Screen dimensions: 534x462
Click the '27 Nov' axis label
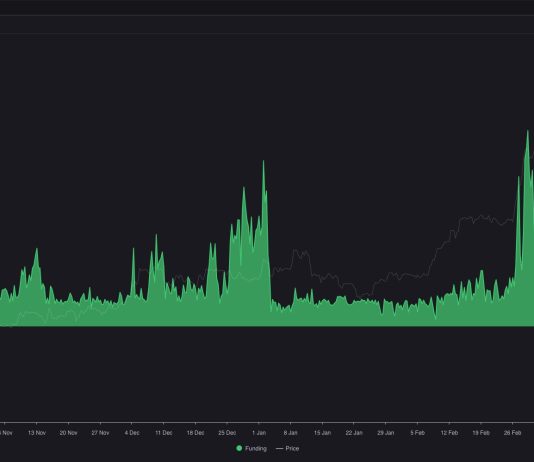coord(100,433)
